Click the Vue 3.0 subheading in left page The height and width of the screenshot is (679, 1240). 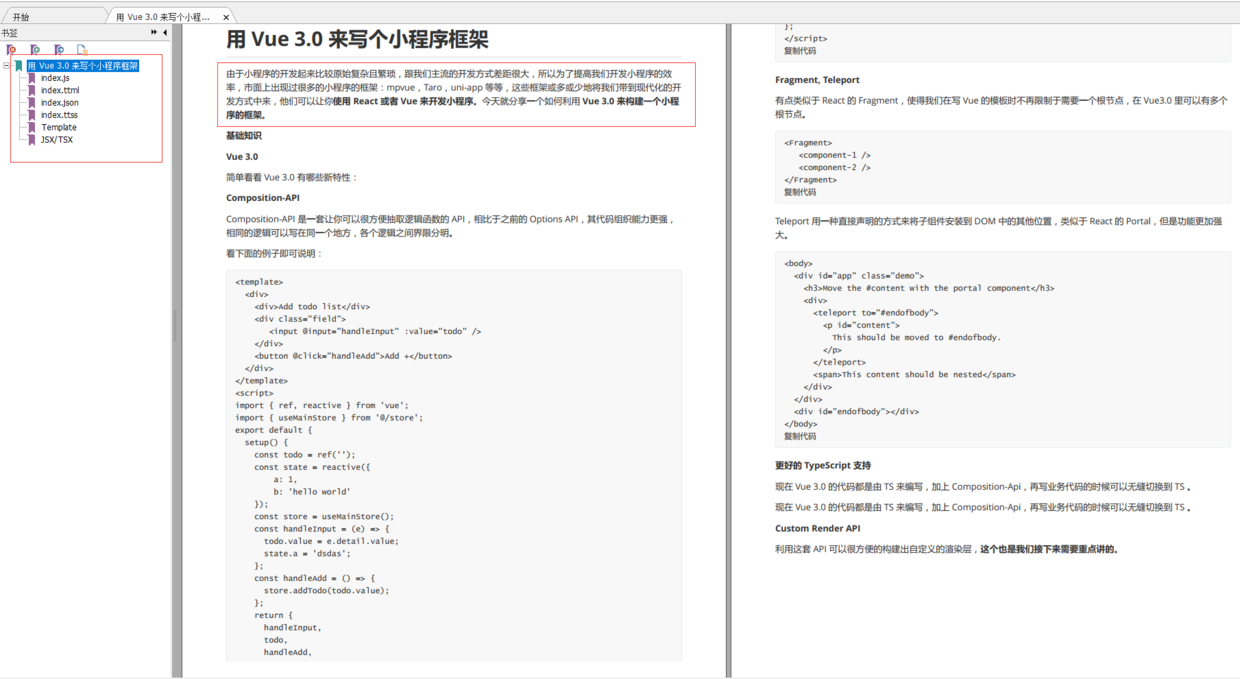click(242, 156)
